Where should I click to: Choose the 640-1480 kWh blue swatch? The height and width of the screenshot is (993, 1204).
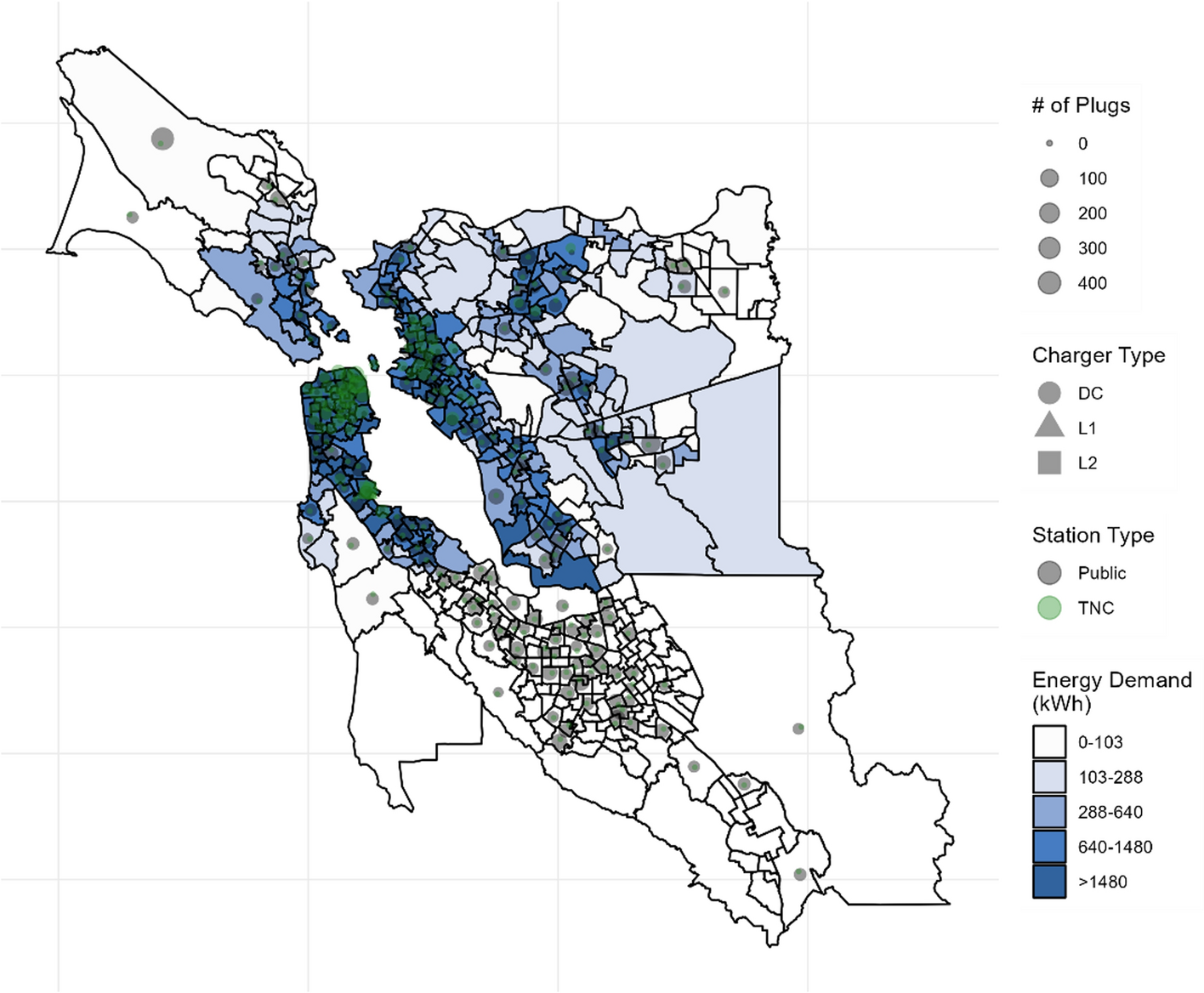[x=1049, y=847]
